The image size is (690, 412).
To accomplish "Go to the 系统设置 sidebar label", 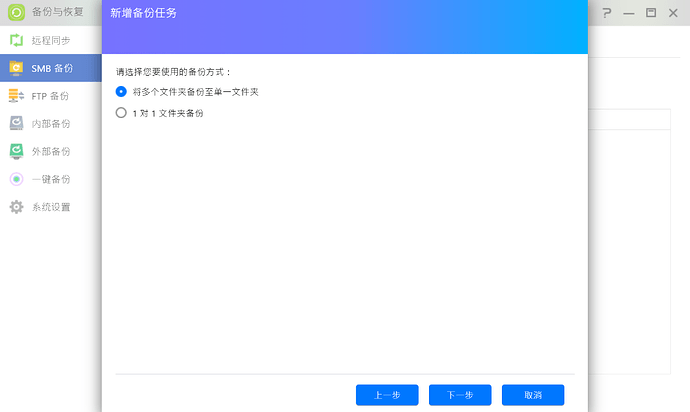I will click(x=51, y=207).
